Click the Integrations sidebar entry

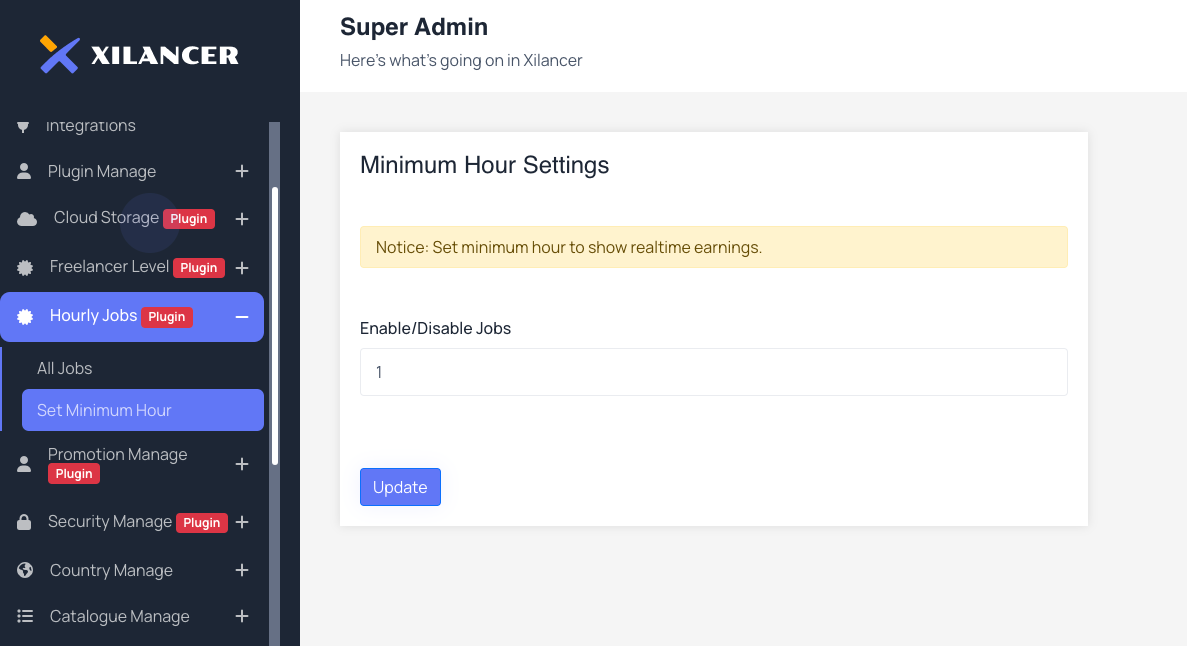click(x=91, y=125)
